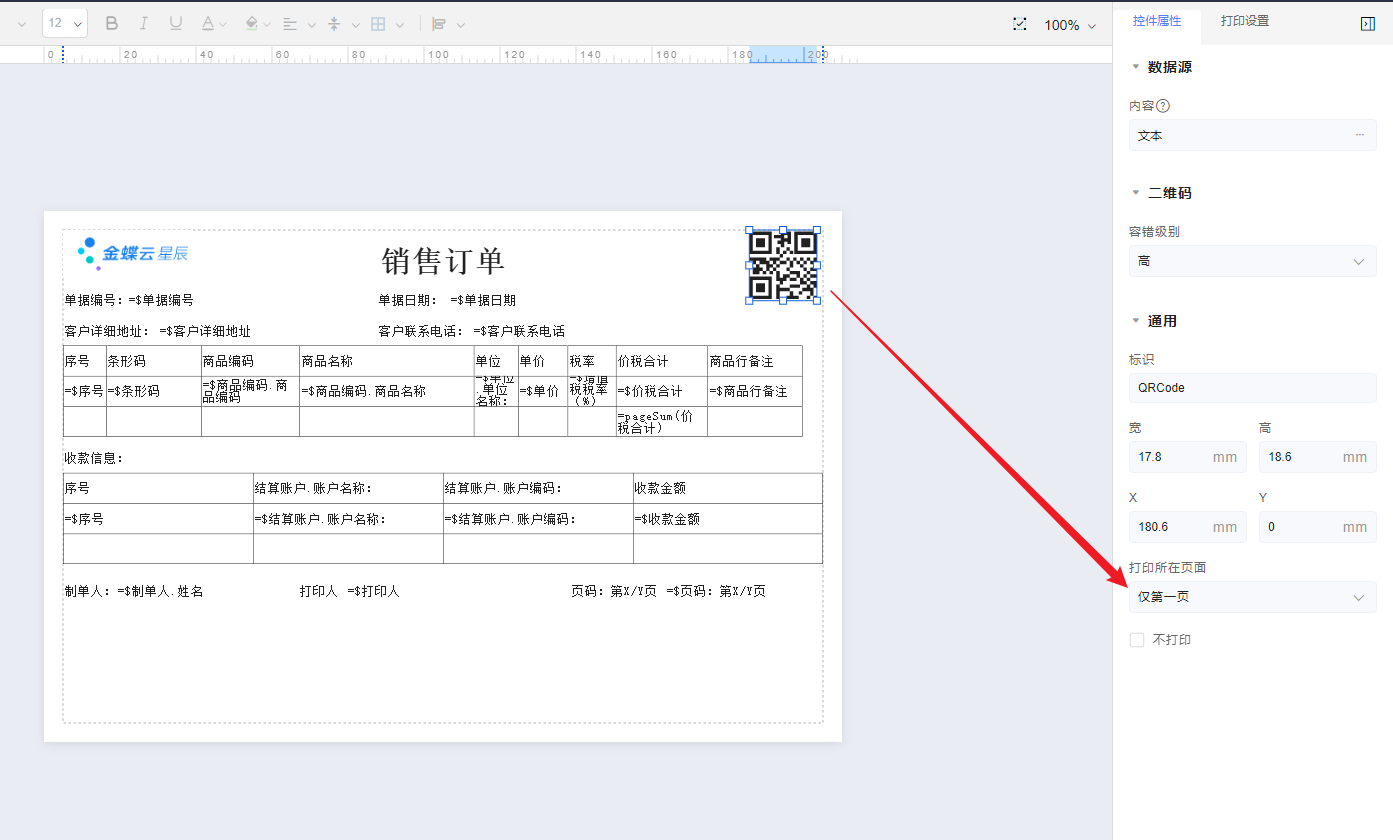Click the help question mark next to 内容
1393x840 pixels.
tap(1163, 106)
